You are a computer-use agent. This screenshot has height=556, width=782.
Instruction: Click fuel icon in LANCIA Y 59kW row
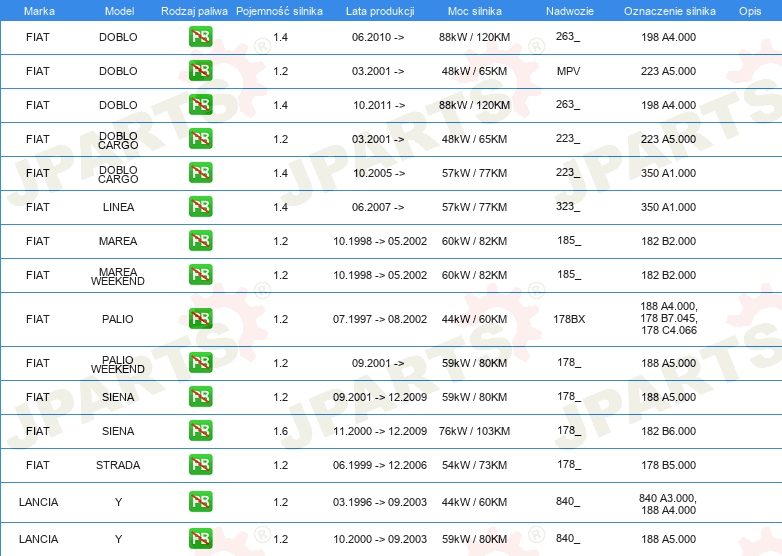pos(200,539)
